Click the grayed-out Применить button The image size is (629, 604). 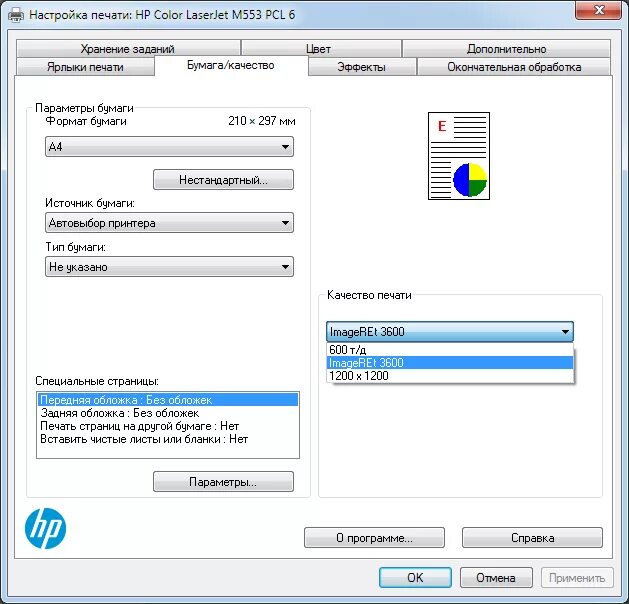[577, 578]
